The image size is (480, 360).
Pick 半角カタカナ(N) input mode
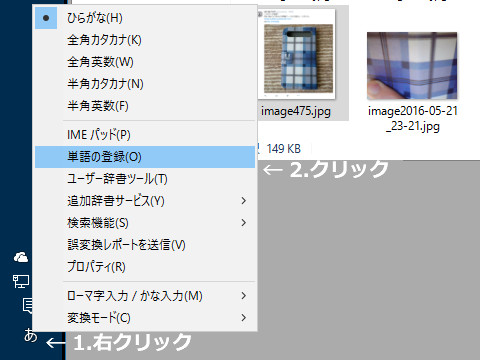tap(145, 84)
